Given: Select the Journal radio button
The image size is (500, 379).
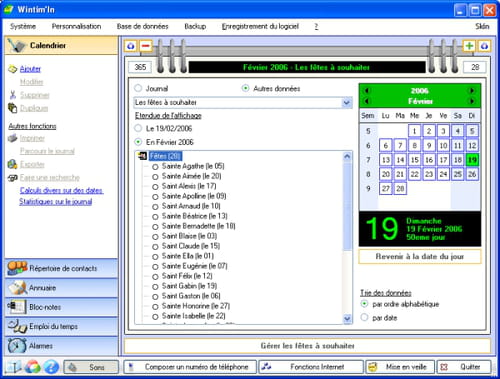Looking at the screenshot, I should (138, 88).
